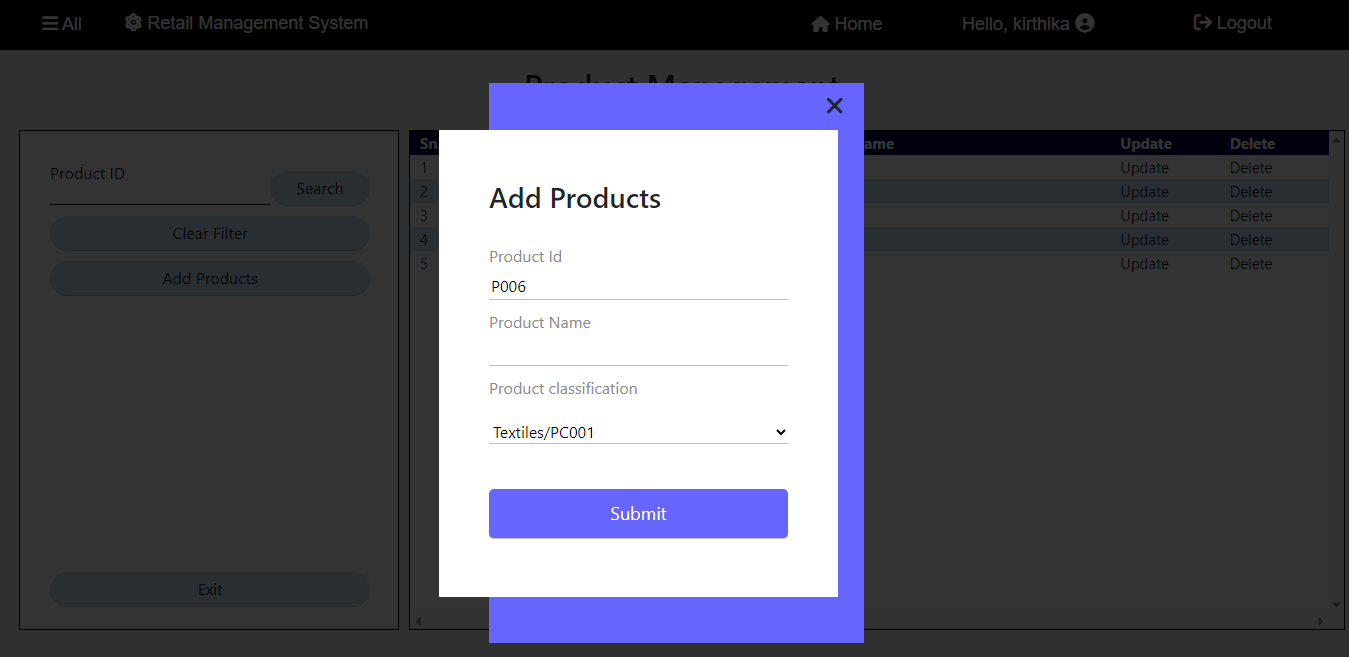Submit the Add Products form
This screenshot has height=657, width=1349.
(x=638, y=513)
